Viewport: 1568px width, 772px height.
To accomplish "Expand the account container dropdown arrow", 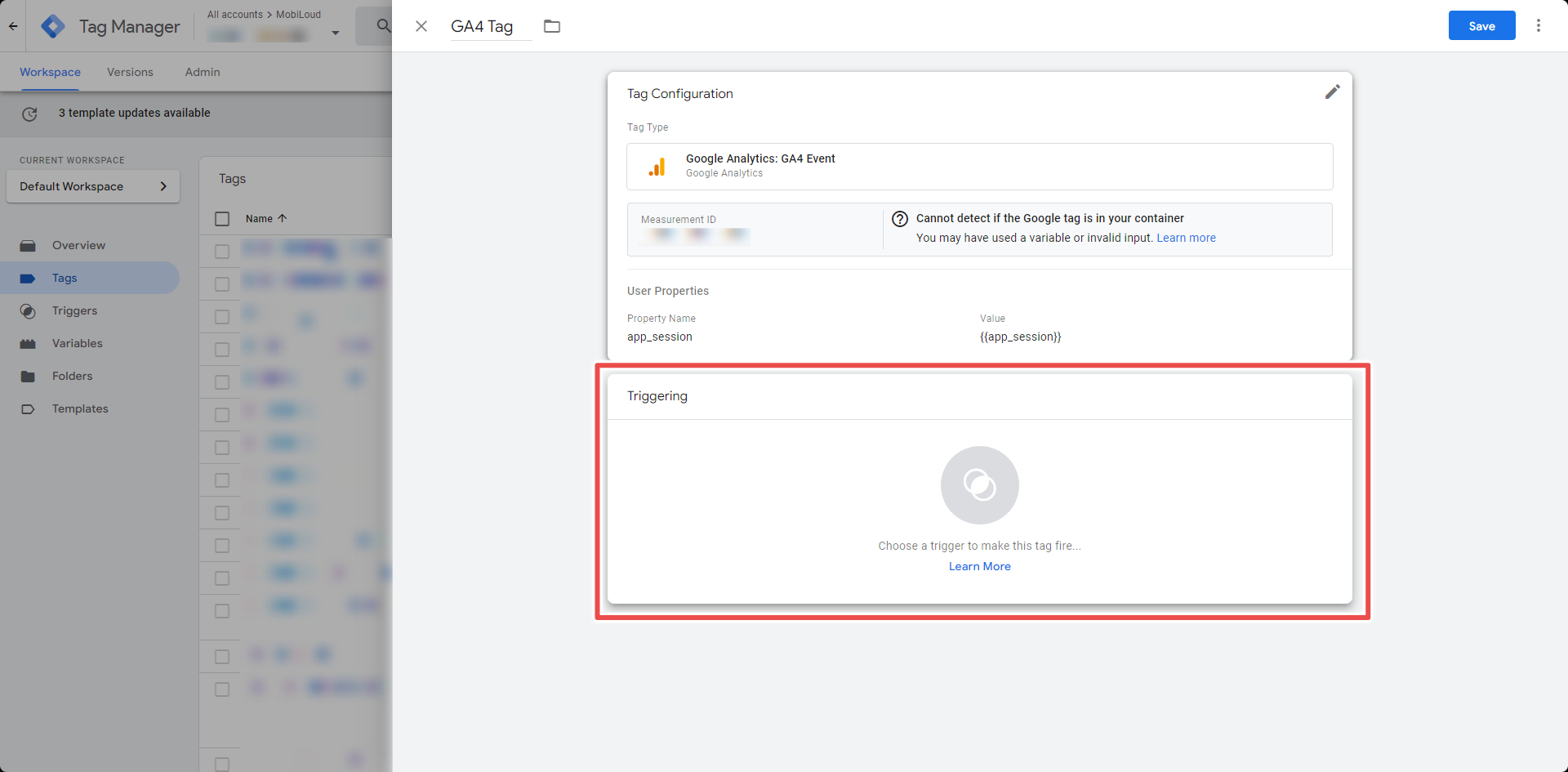I will (335, 33).
